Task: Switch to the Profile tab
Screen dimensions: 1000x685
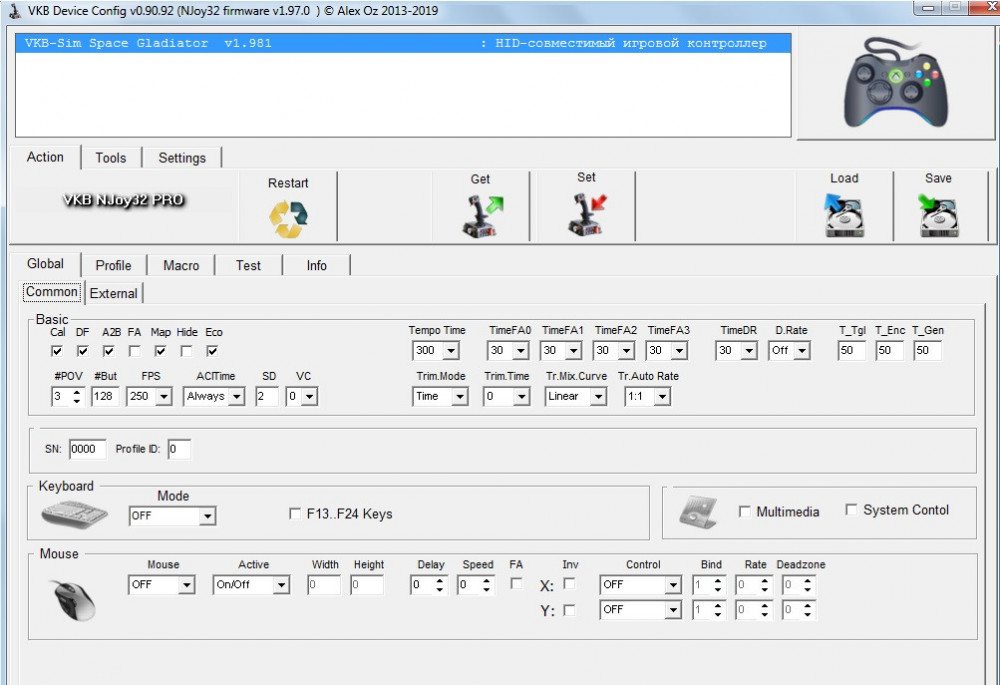Action: coord(113,265)
